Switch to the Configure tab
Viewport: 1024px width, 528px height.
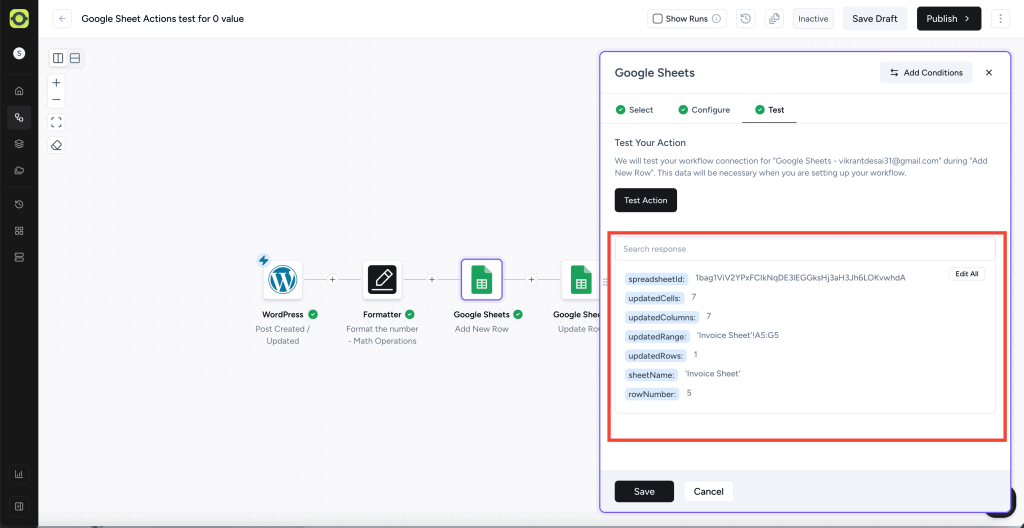coord(704,110)
